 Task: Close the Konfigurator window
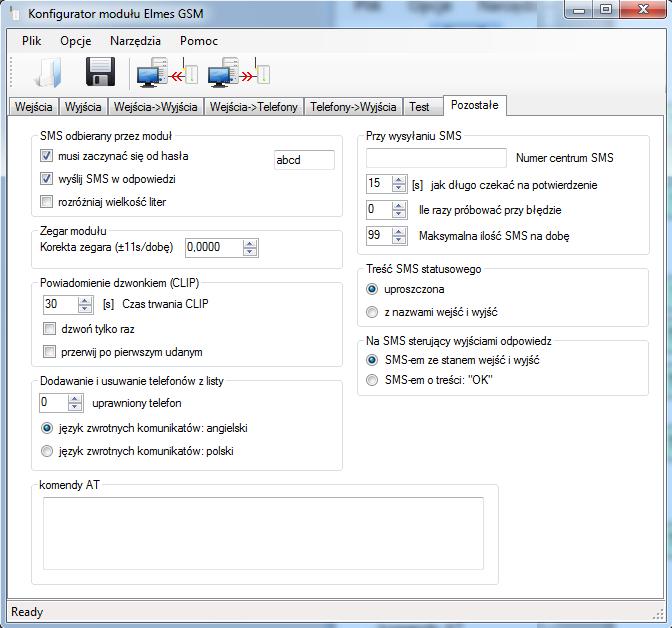[642, 9]
